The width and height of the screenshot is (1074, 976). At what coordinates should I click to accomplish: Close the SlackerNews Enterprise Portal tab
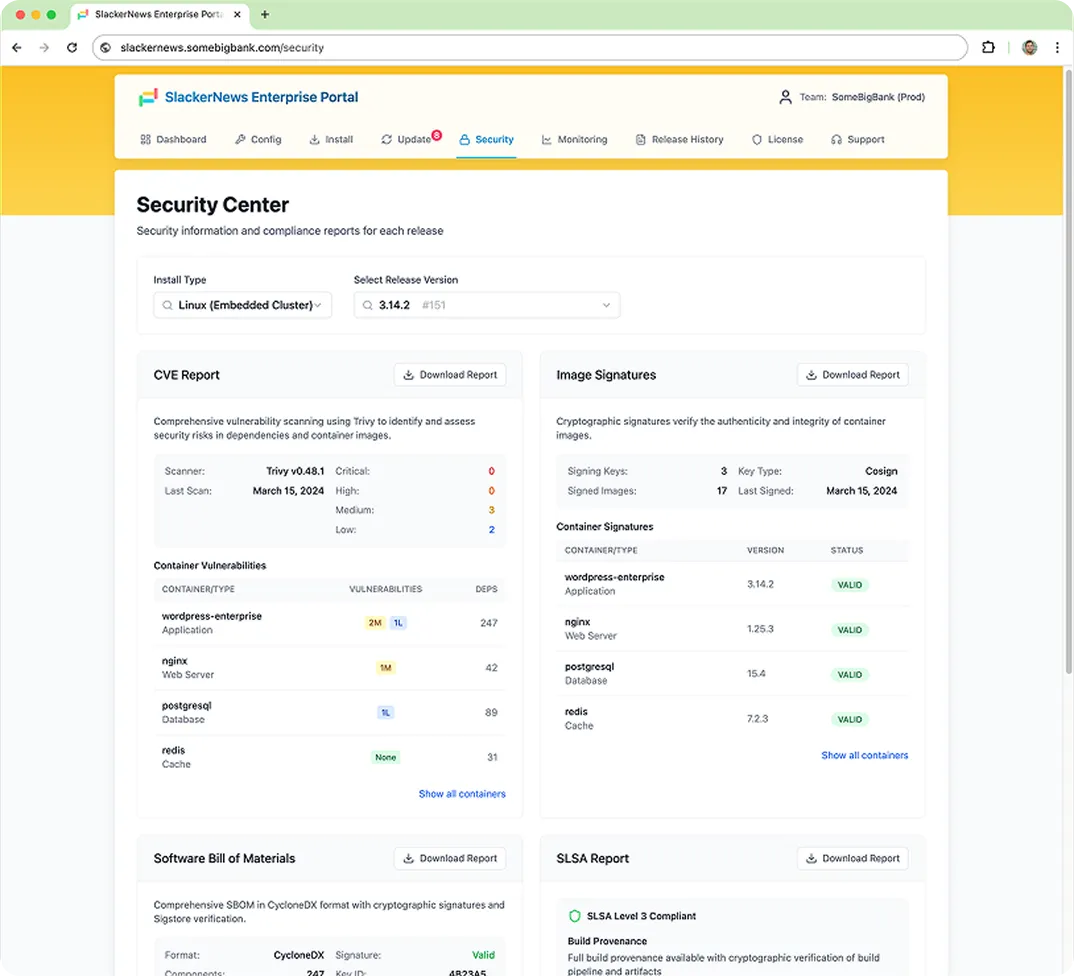point(237,14)
